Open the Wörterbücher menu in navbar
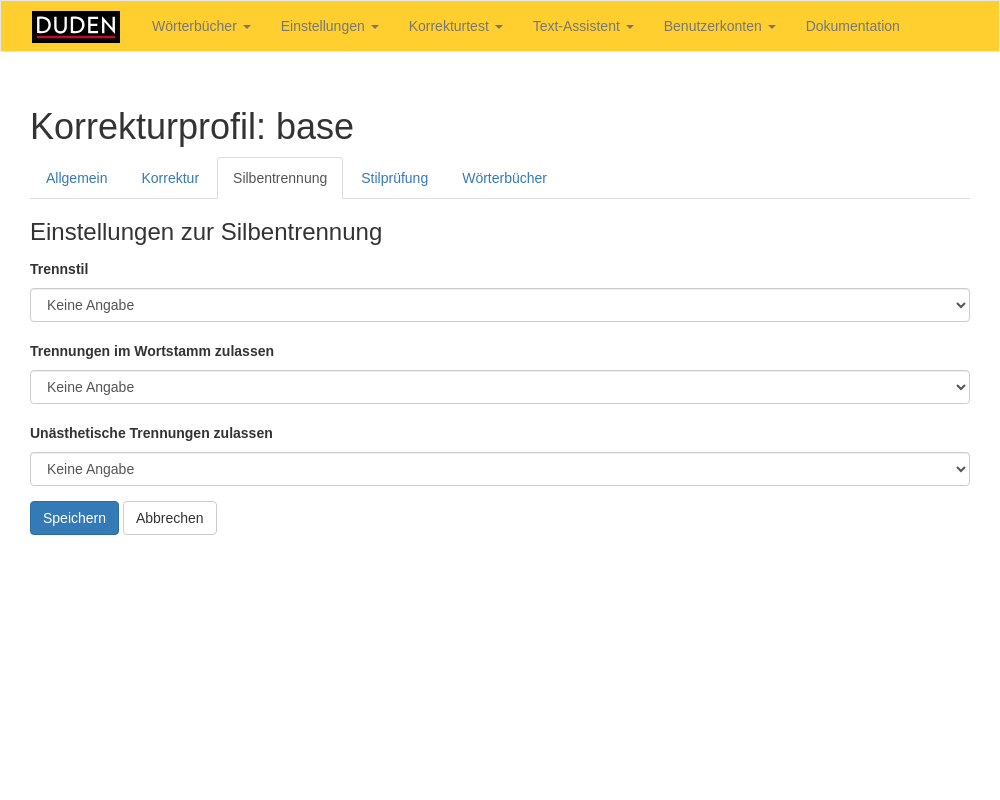This screenshot has height=800, width=1000. click(201, 27)
